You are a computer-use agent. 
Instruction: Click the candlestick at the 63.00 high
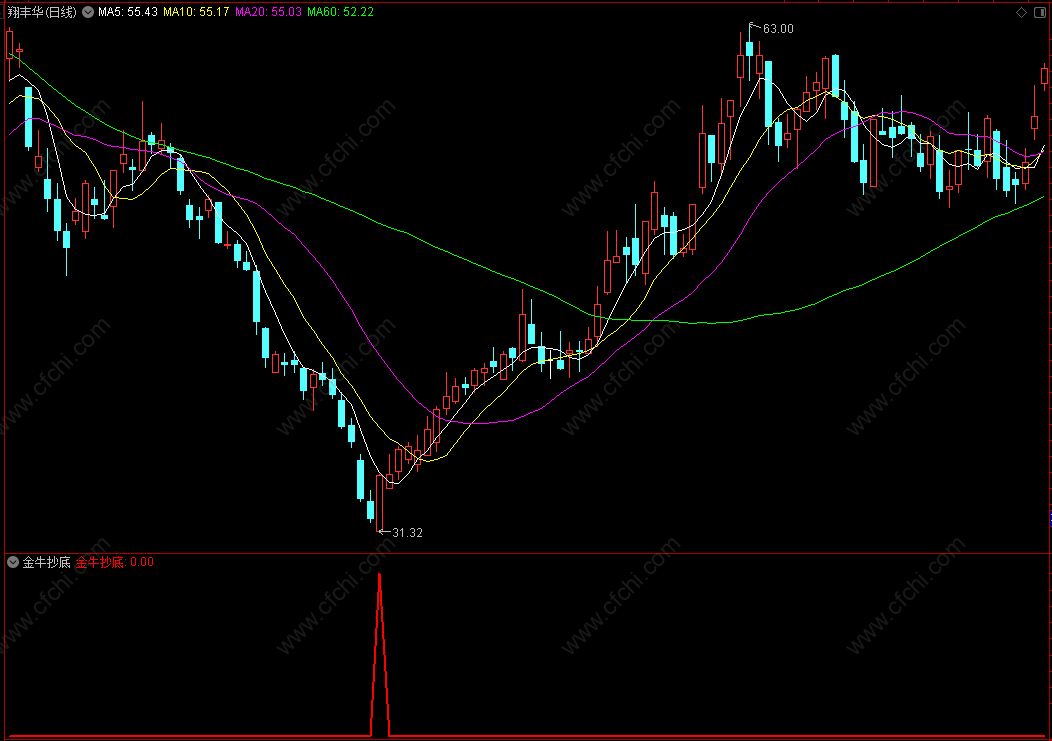pyautogui.click(x=749, y=48)
